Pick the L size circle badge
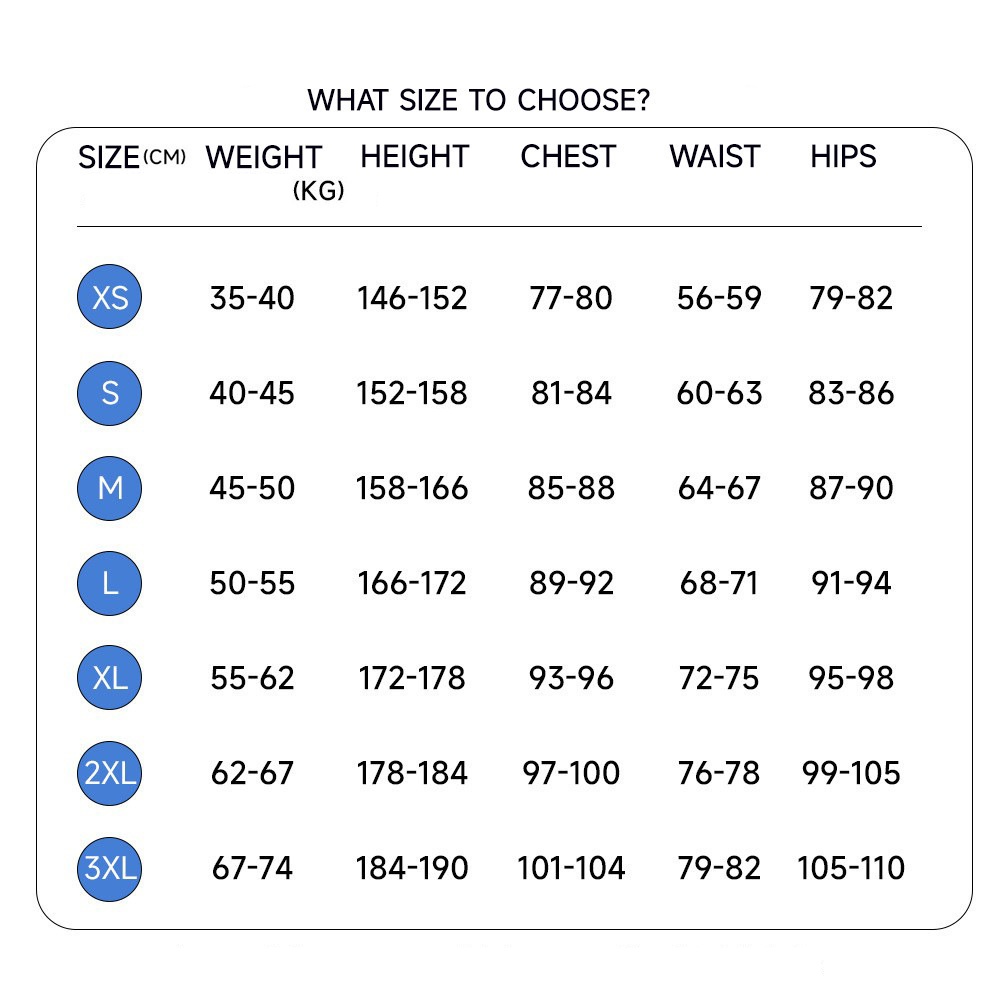1000x1000 pixels. tap(110, 583)
